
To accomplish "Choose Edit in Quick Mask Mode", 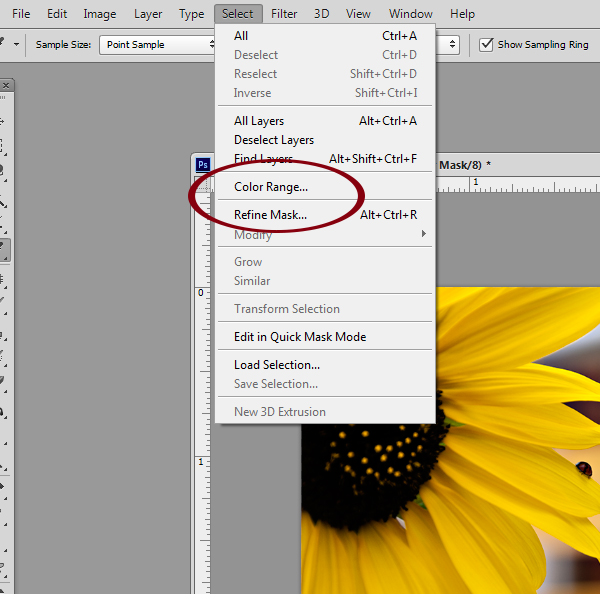I will point(325,337).
